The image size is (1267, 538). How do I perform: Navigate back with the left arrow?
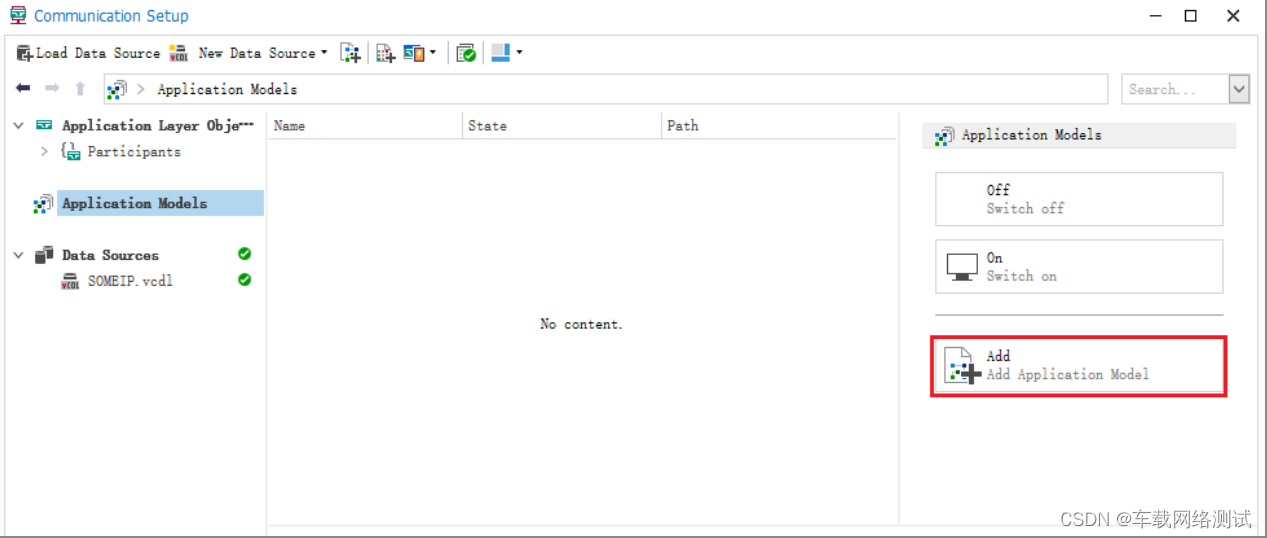click(23, 89)
